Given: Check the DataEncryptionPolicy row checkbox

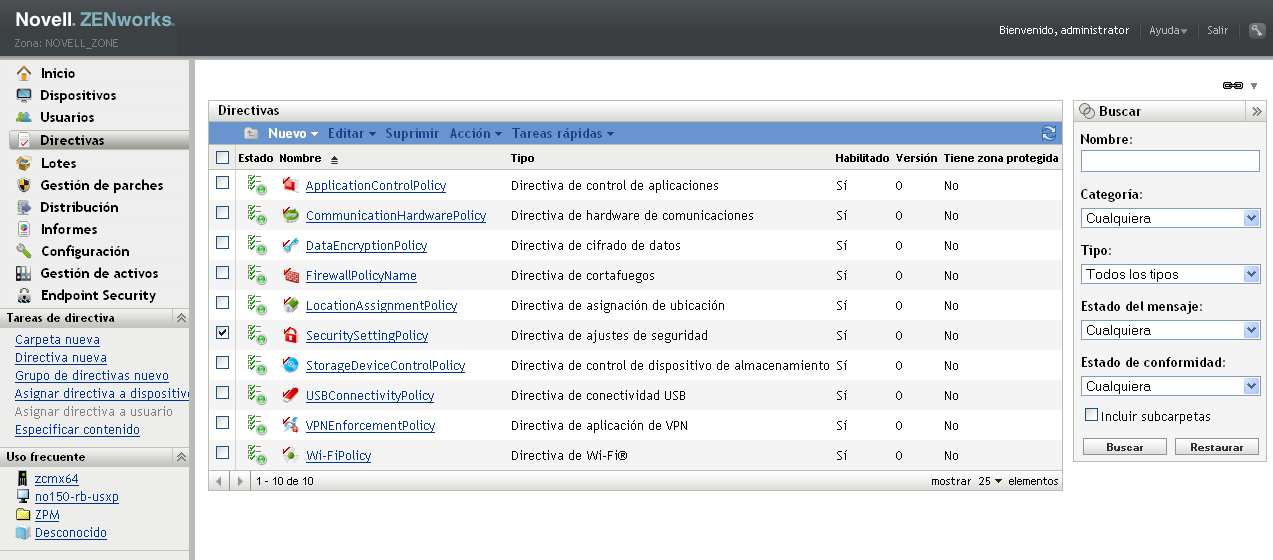Looking at the screenshot, I should (x=222, y=243).
